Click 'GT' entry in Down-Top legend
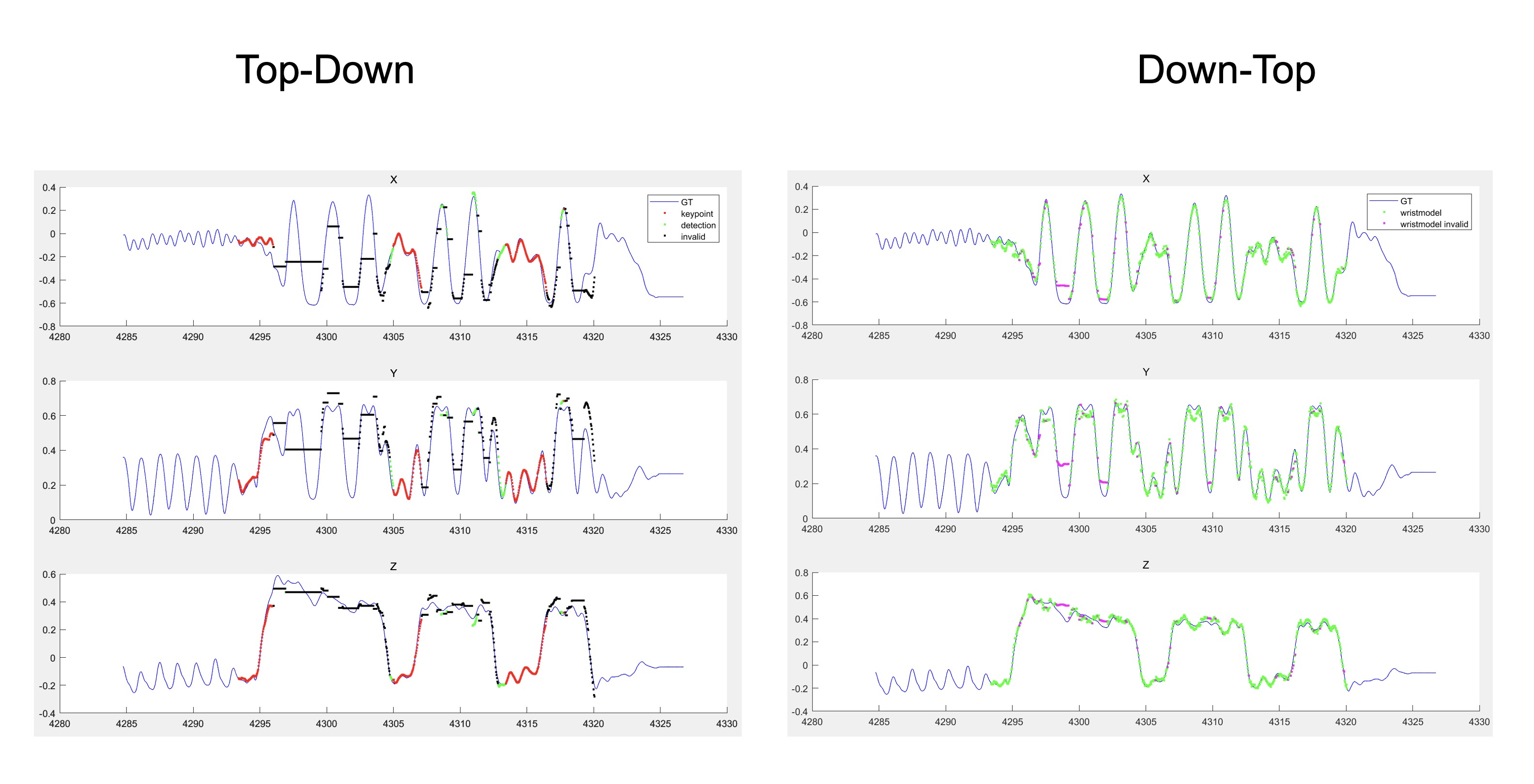 click(1406, 201)
